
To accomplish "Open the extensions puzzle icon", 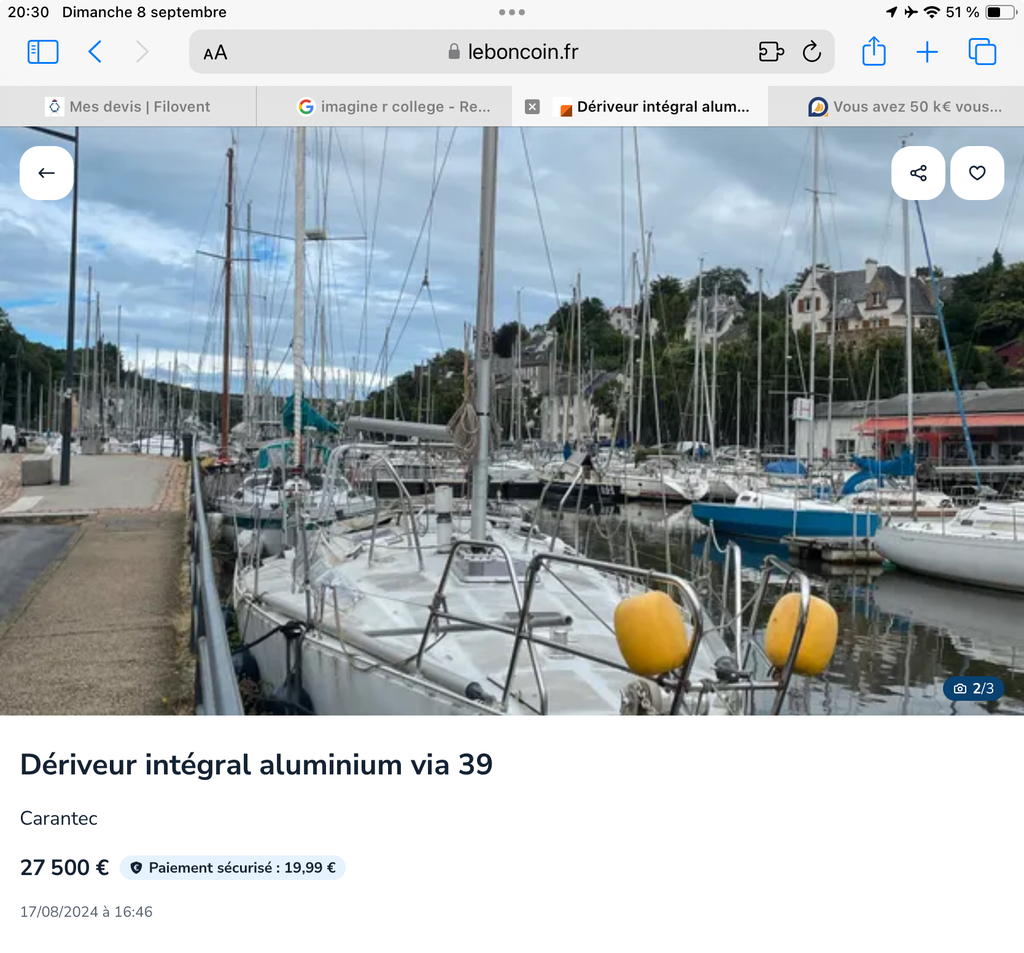I will 771,52.
